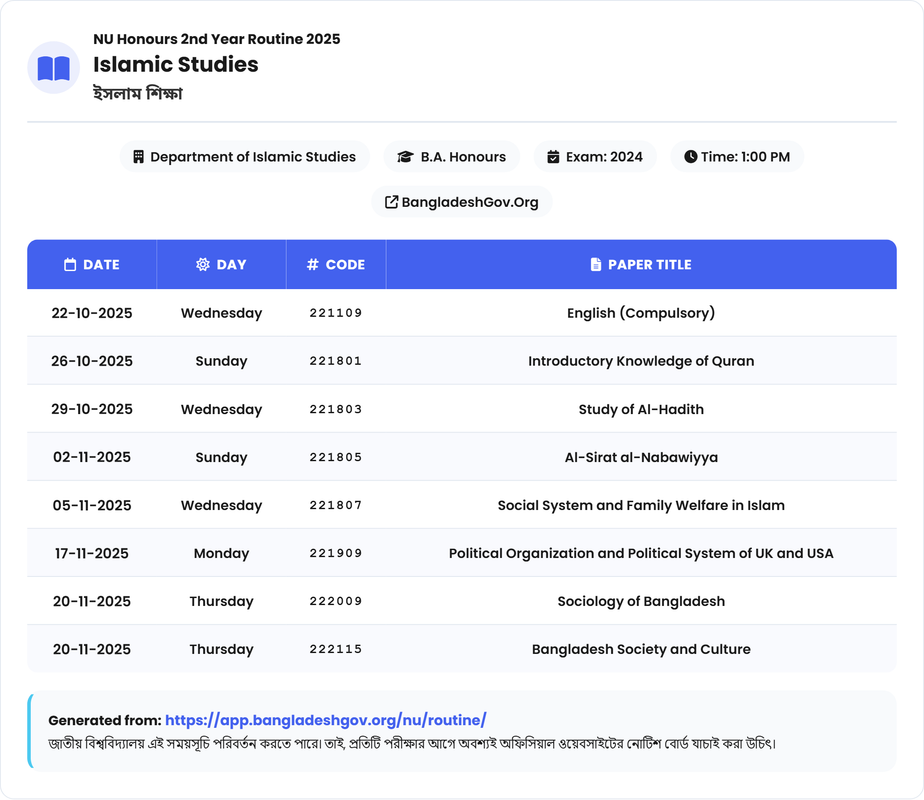Select paper code 221803

336,409
